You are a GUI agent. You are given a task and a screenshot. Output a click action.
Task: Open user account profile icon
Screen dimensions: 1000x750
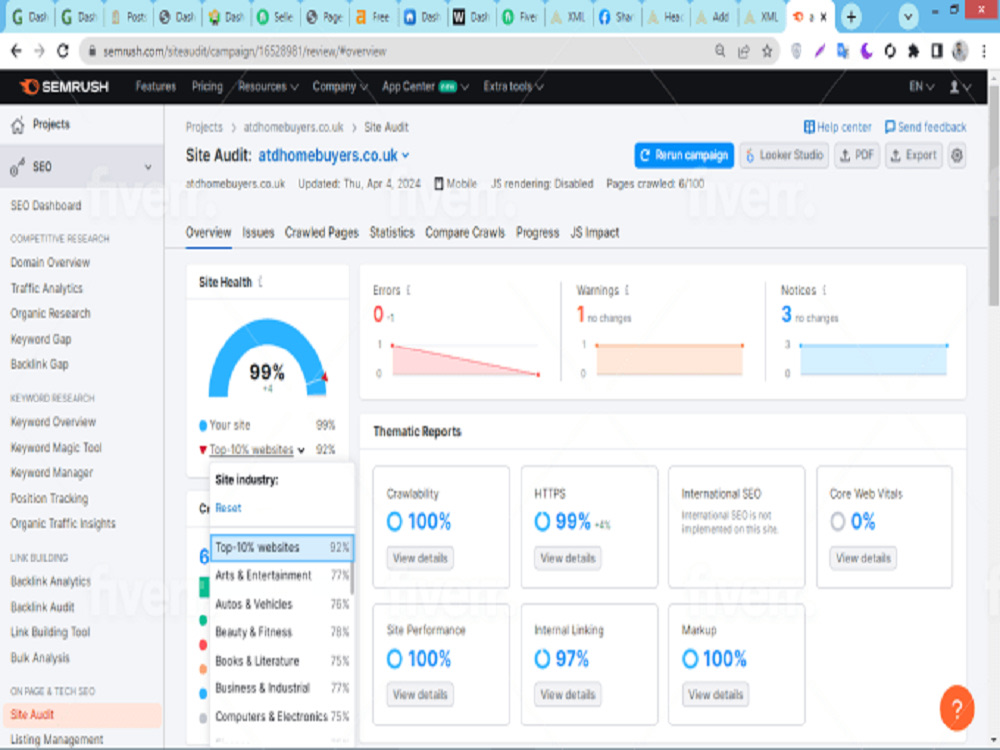click(960, 87)
